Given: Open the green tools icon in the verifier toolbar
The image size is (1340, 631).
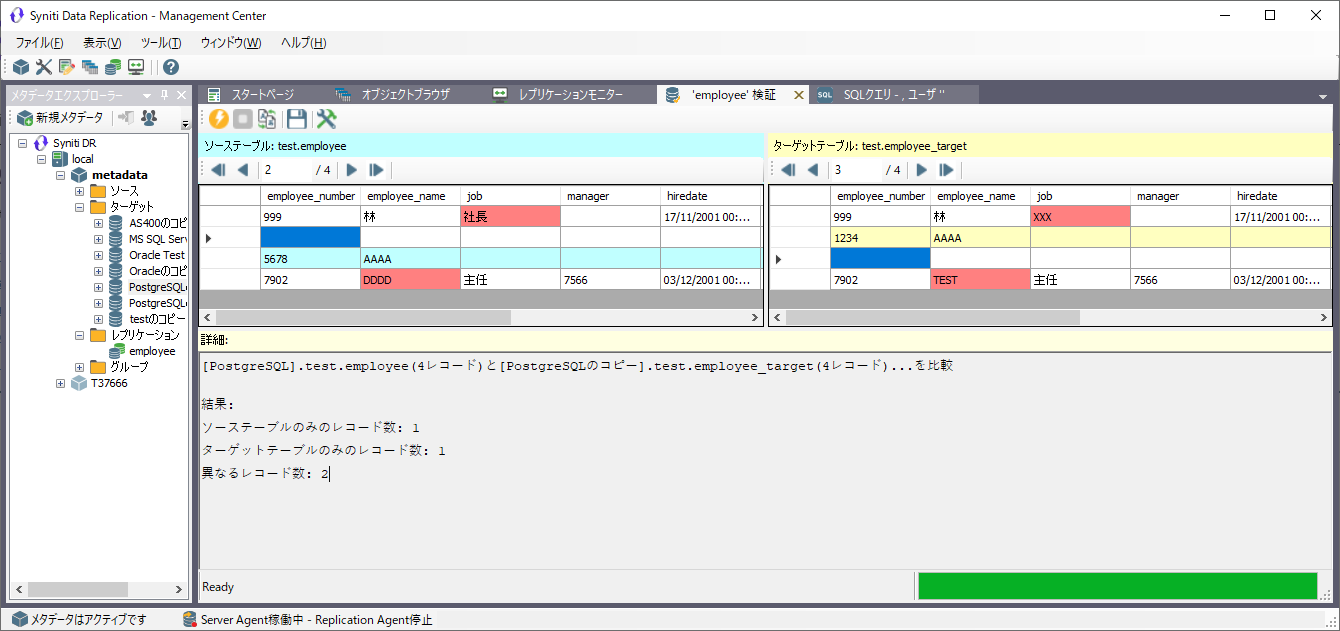Looking at the screenshot, I should 326,119.
